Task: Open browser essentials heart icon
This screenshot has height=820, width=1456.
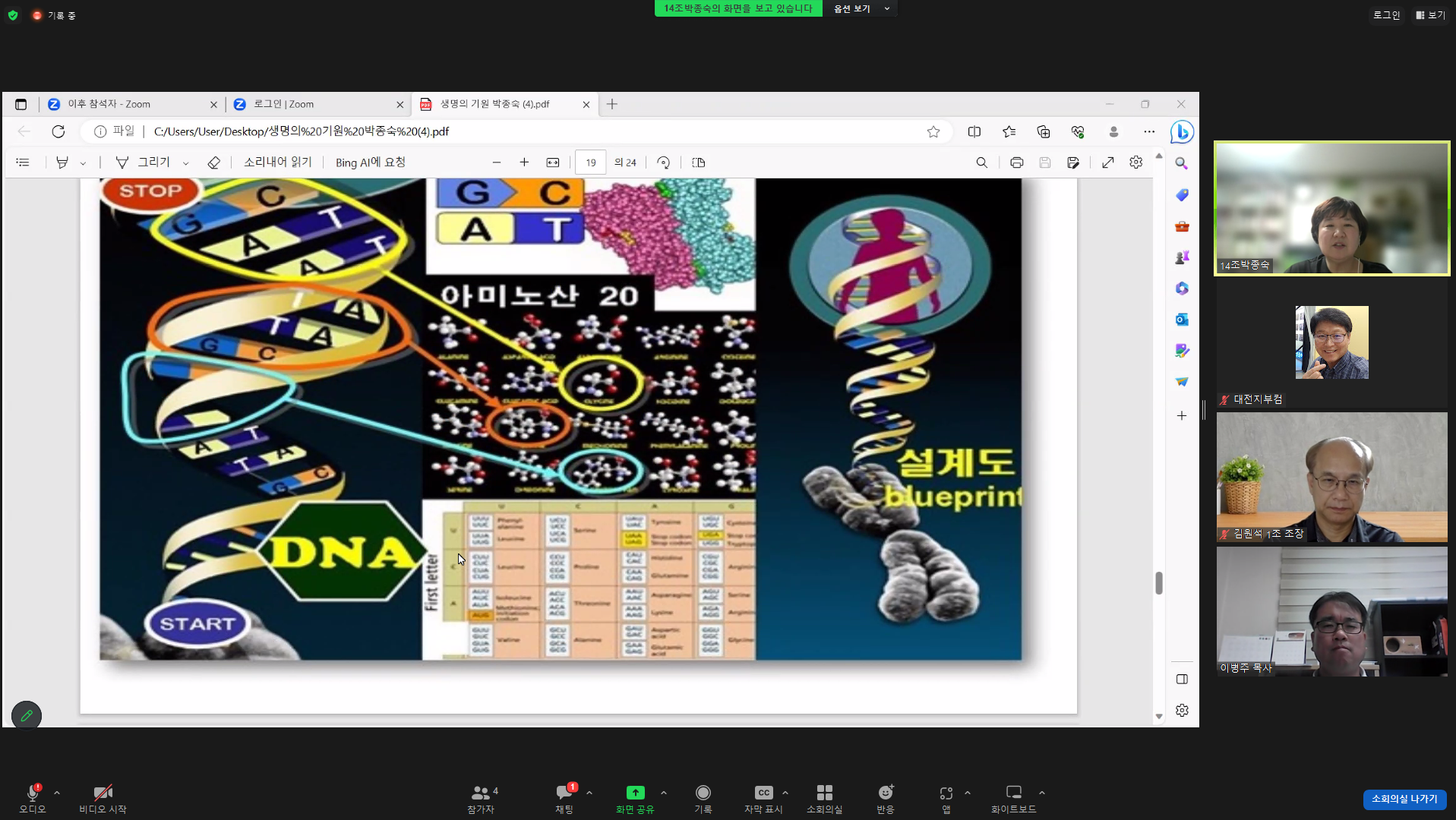Action: 1078,131
